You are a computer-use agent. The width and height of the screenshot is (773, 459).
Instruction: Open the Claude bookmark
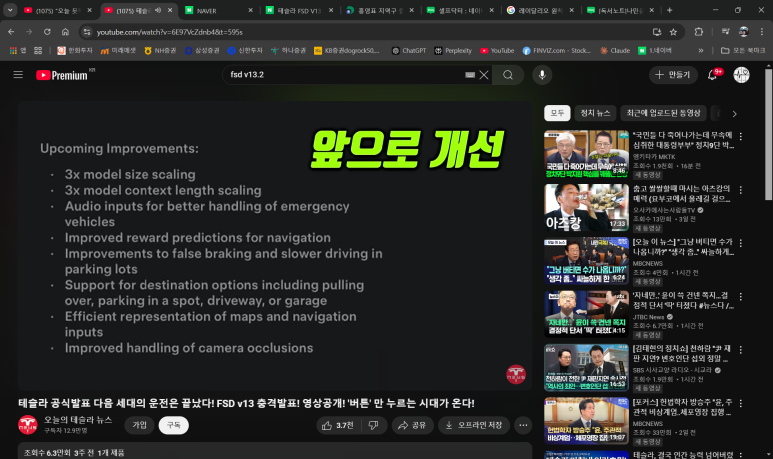(615, 50)
